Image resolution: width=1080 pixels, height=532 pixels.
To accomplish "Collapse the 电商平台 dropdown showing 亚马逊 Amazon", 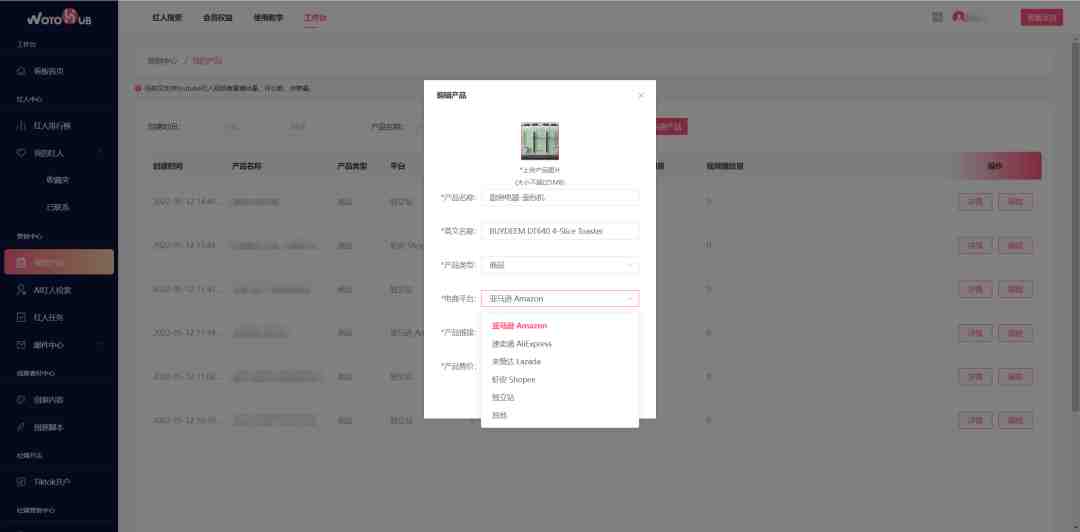I will tap(560, 298).
